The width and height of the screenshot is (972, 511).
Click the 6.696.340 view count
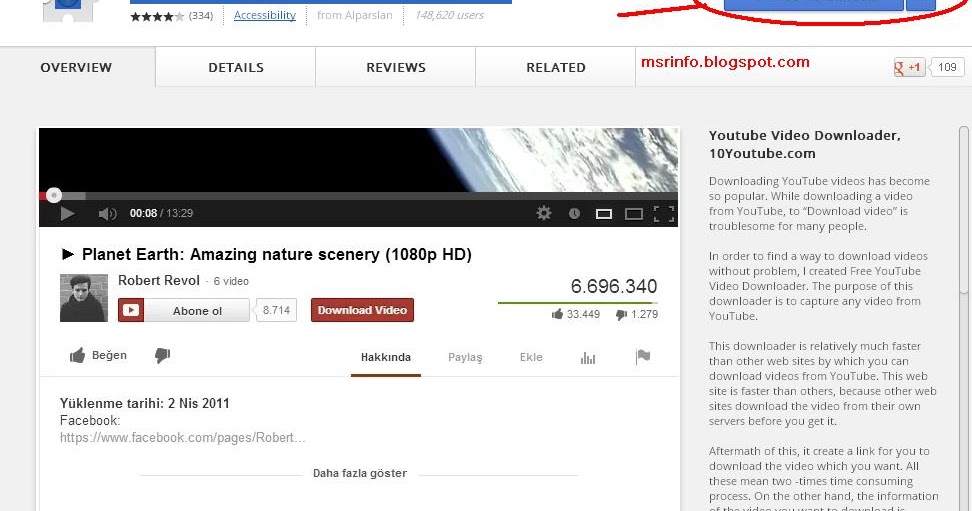(614, 287)
